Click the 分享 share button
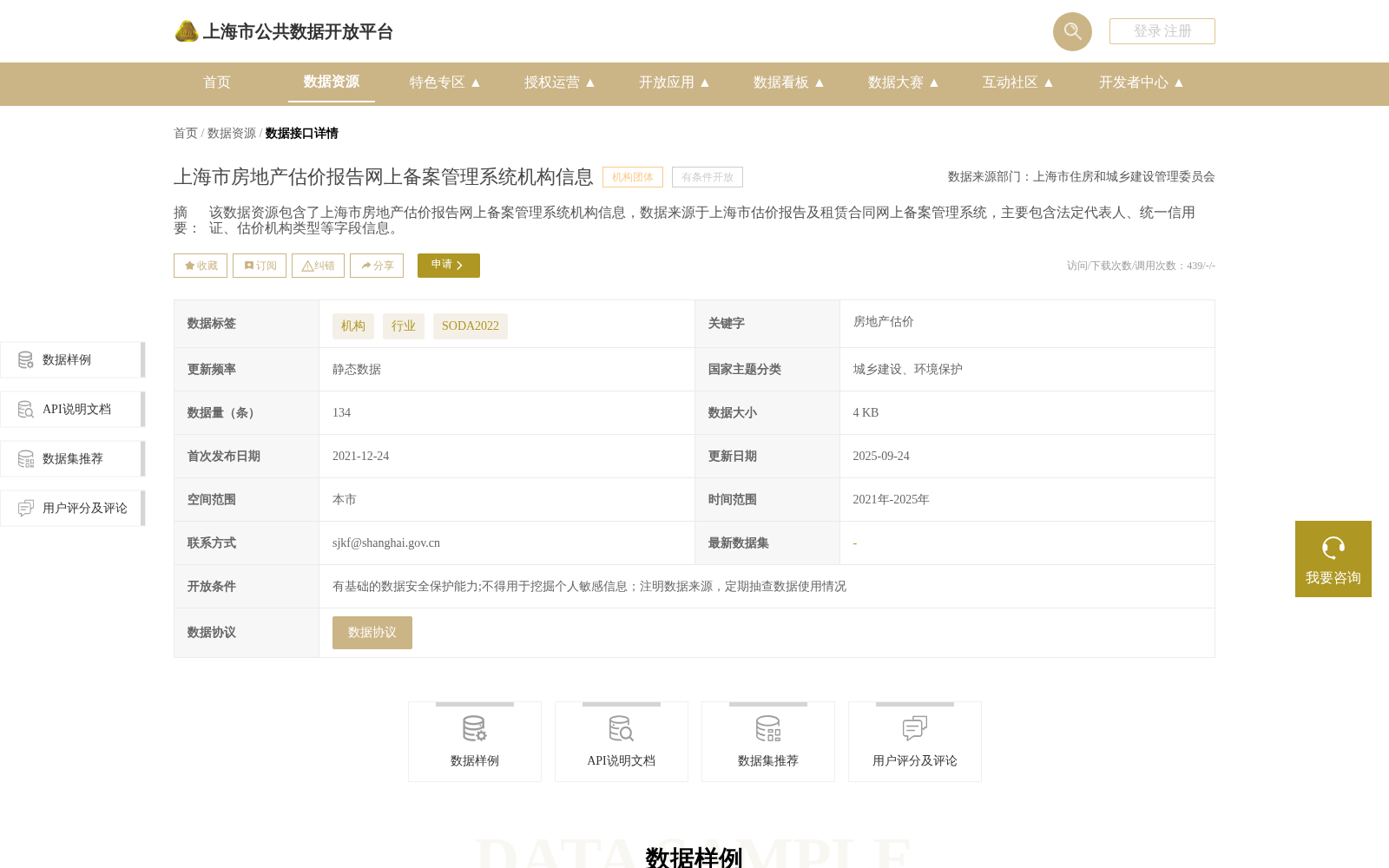1389x868 pixels. 377,266
